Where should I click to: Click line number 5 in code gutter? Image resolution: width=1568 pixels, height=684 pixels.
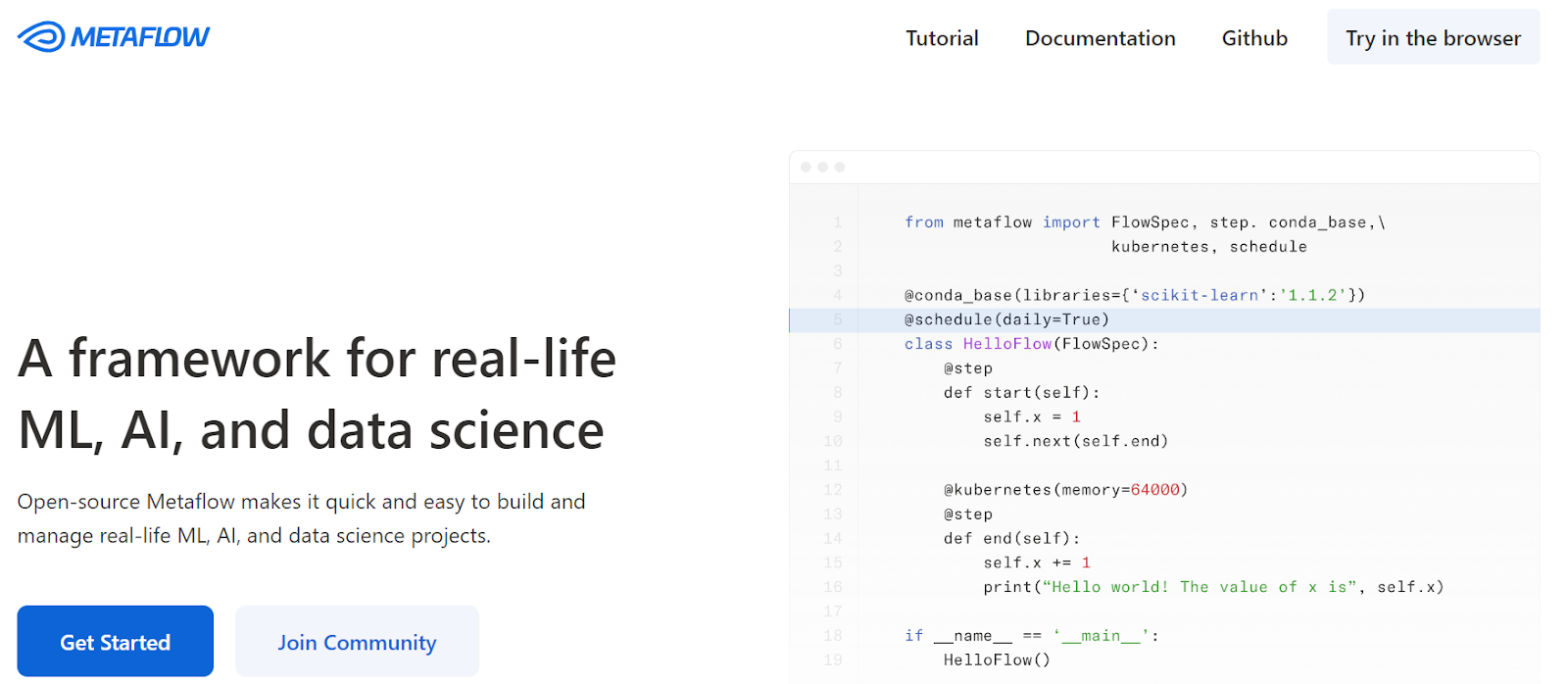(x=838, y=319)
